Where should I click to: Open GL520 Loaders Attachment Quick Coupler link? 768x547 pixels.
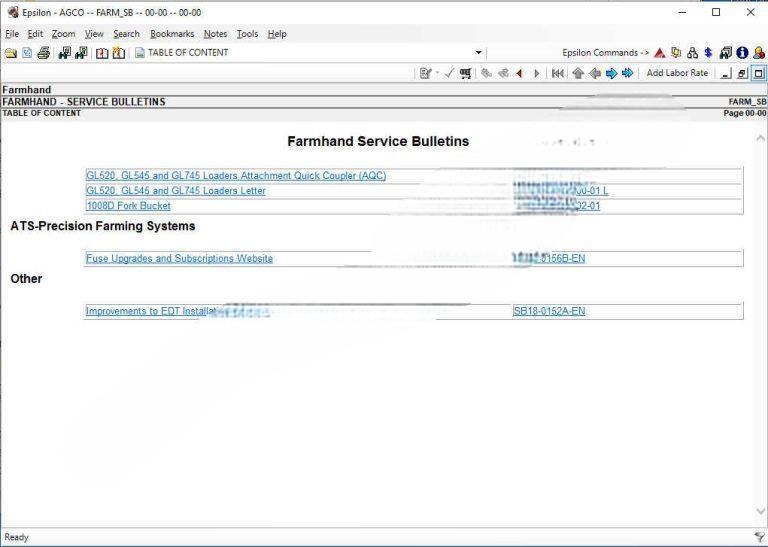pos(236,175)
